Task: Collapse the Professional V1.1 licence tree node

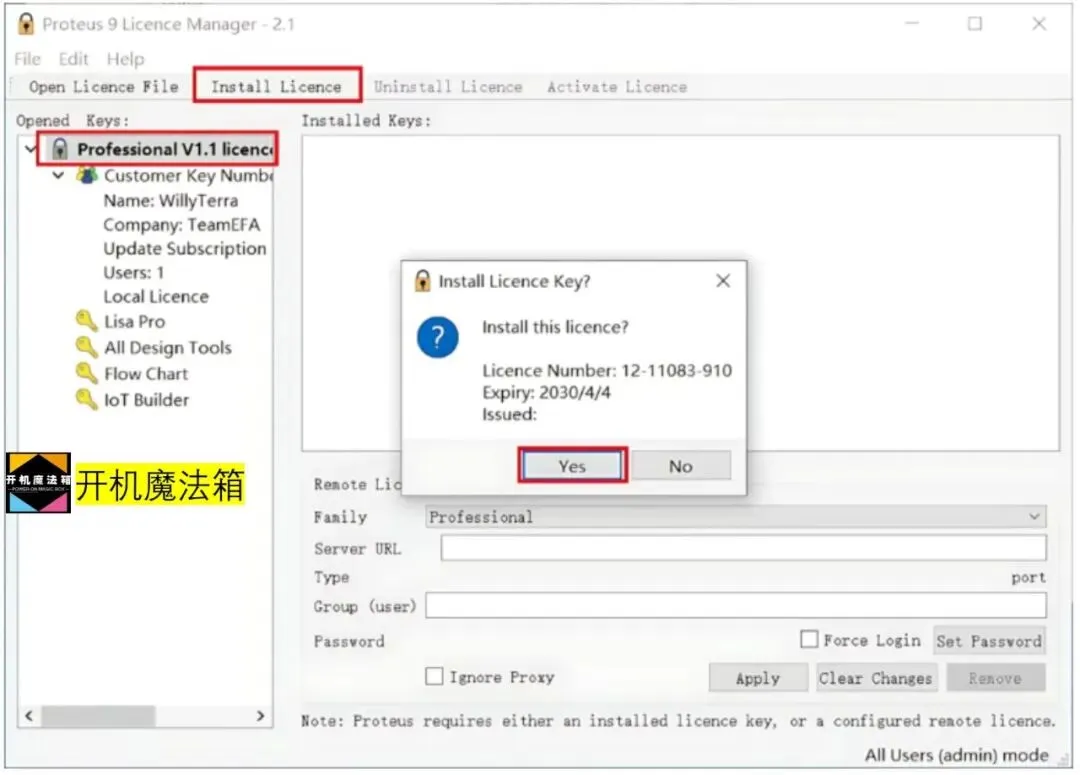Action: (30, 149)
